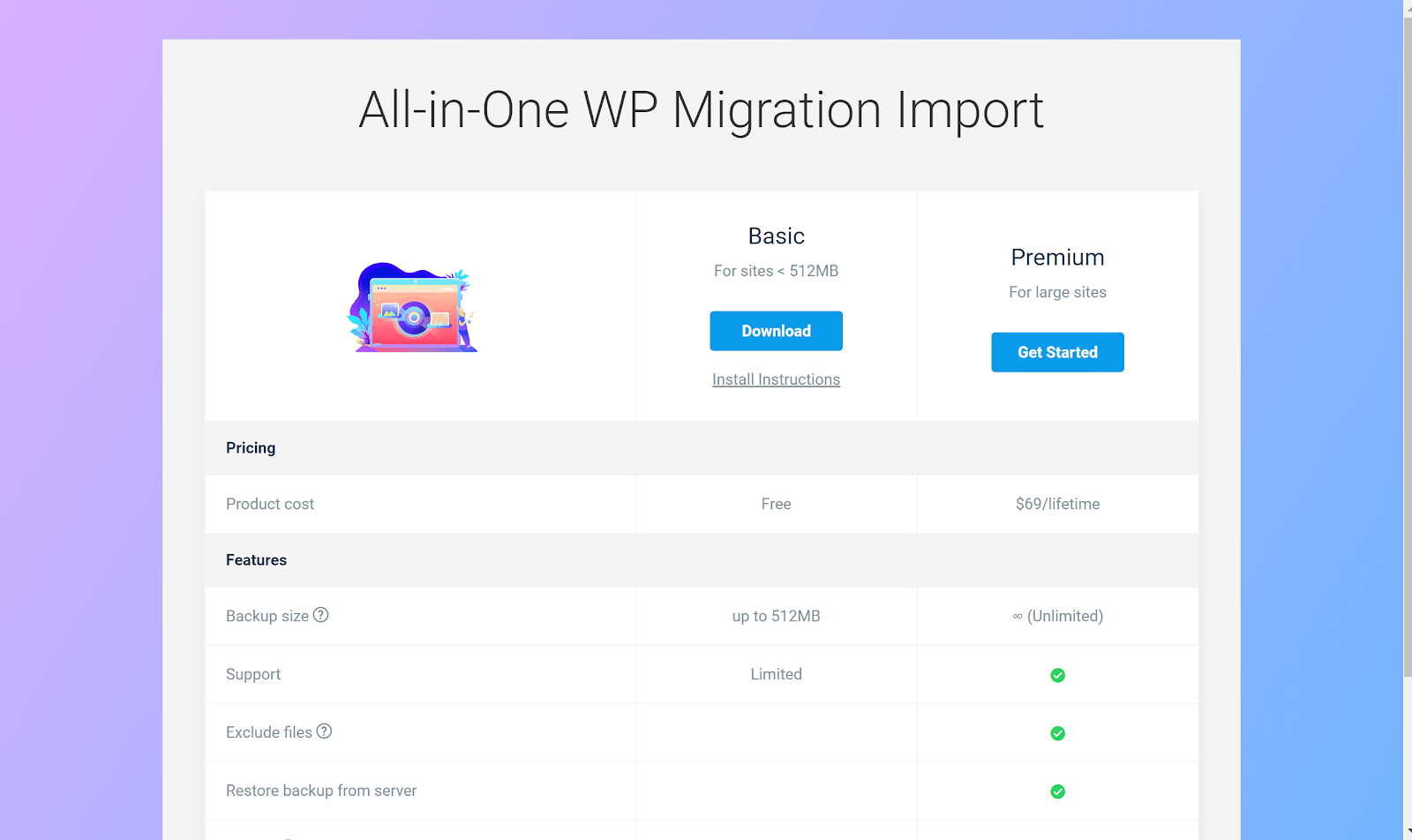
Task: Download the Basic version
Action: coord(777,331)
